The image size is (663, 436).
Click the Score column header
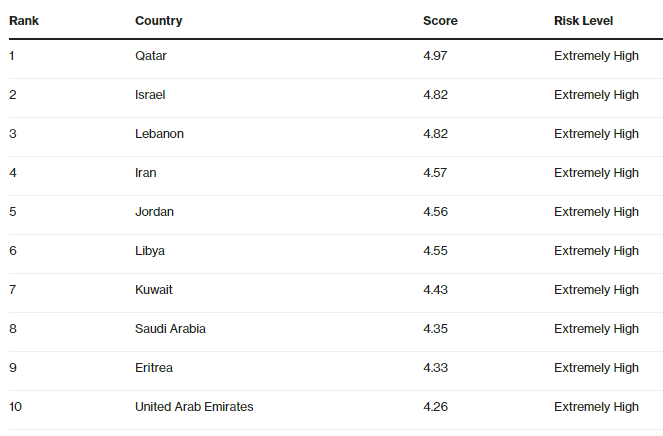pos(440,21)
